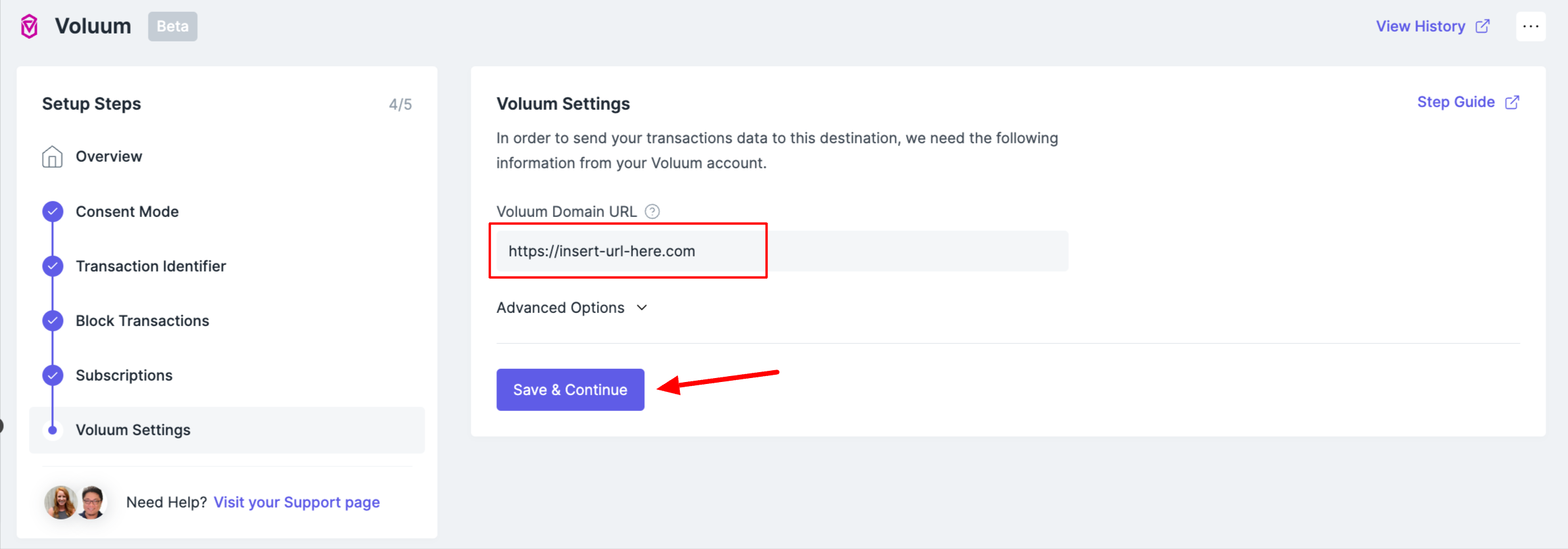The image size is (1568, 549).
Task: Open the Subscriptions step
Action: 124,375
